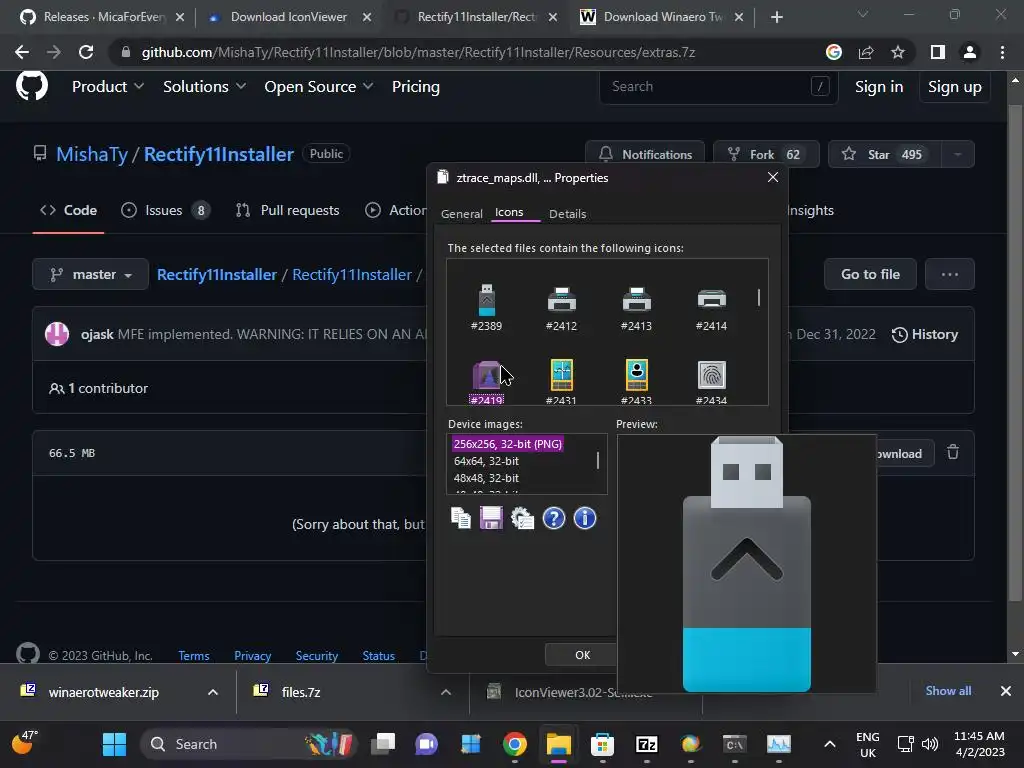1024x768 pixels.
Task: Select fingerprint icon #2434
Action: [x=711, y=381]
